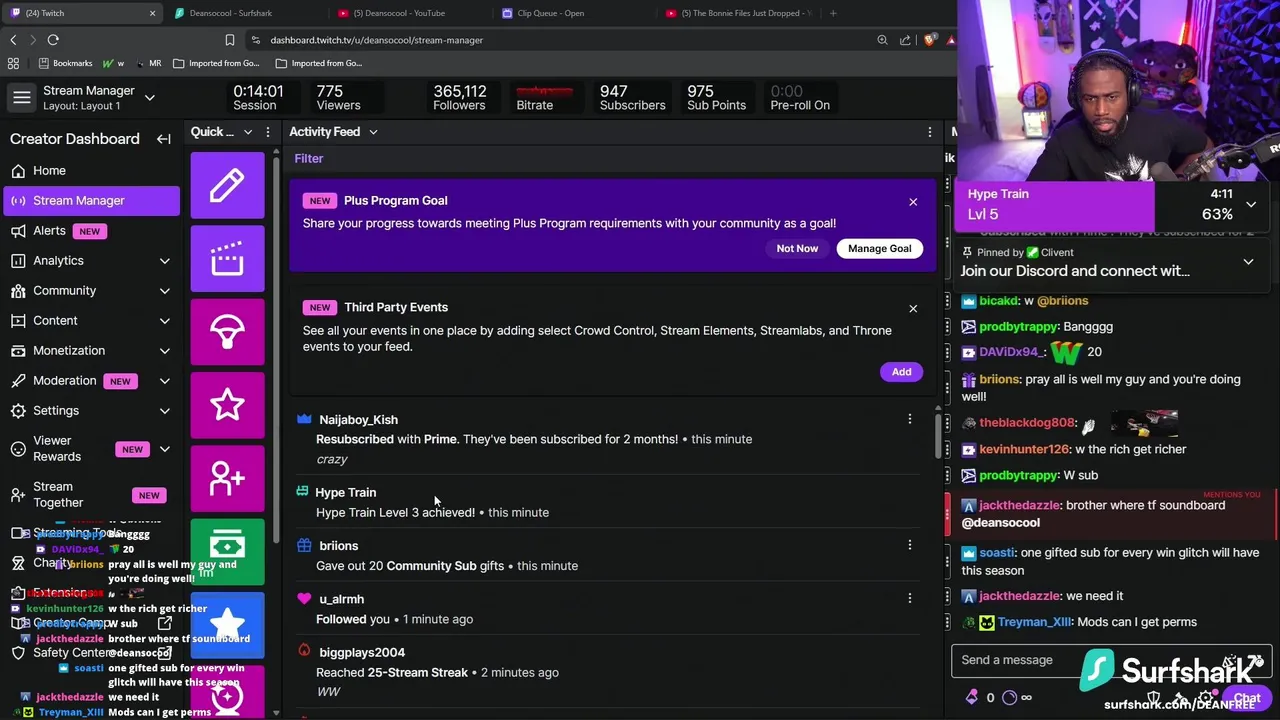Open the Bookmarks folder in bookmarks bar
Screen dimensions: 1280x720
[65, 63]
